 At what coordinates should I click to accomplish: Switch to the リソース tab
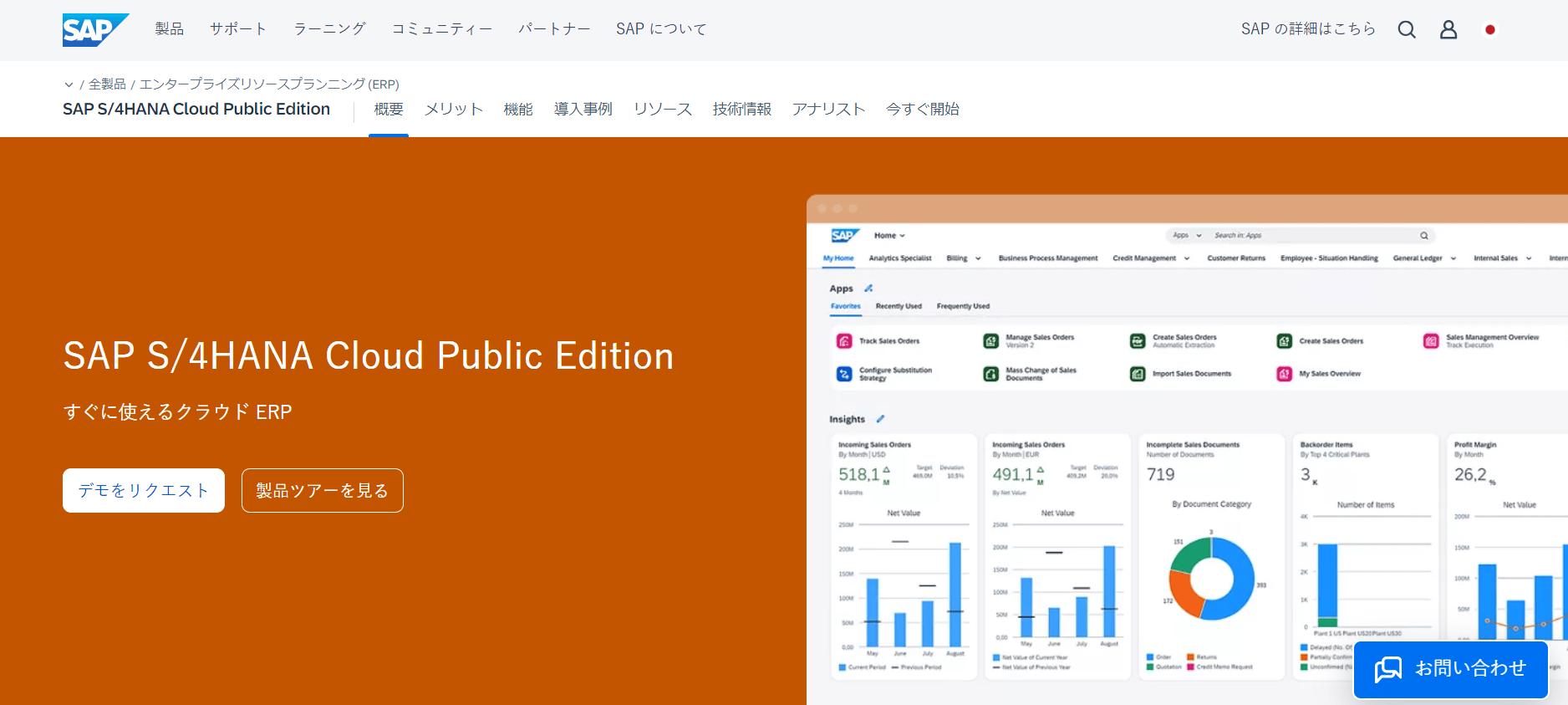tap(663, 110)
